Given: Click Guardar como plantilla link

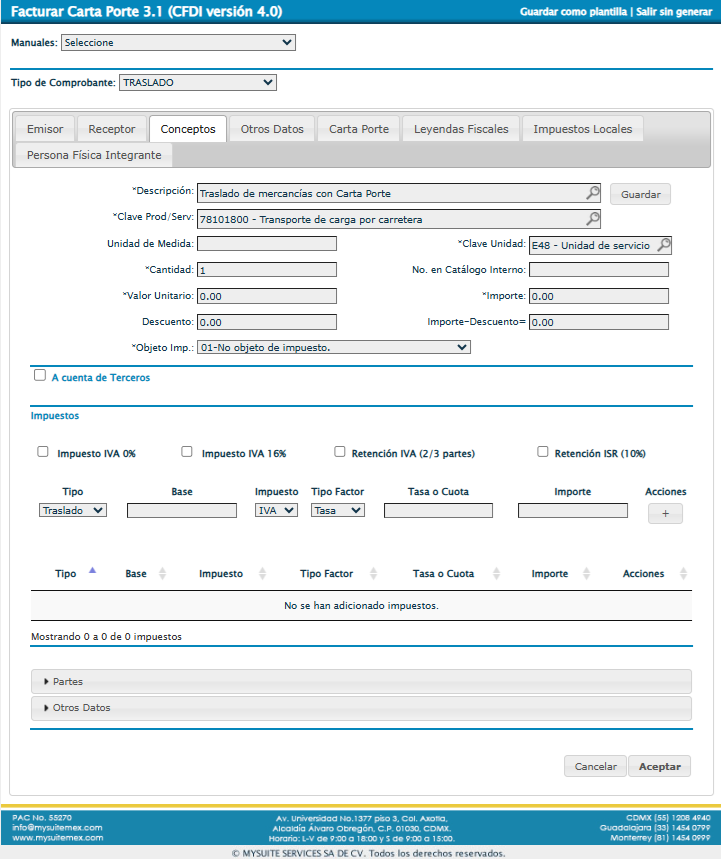Looking at the screenshot, I should pyautogui.click(x=573, y=12).
